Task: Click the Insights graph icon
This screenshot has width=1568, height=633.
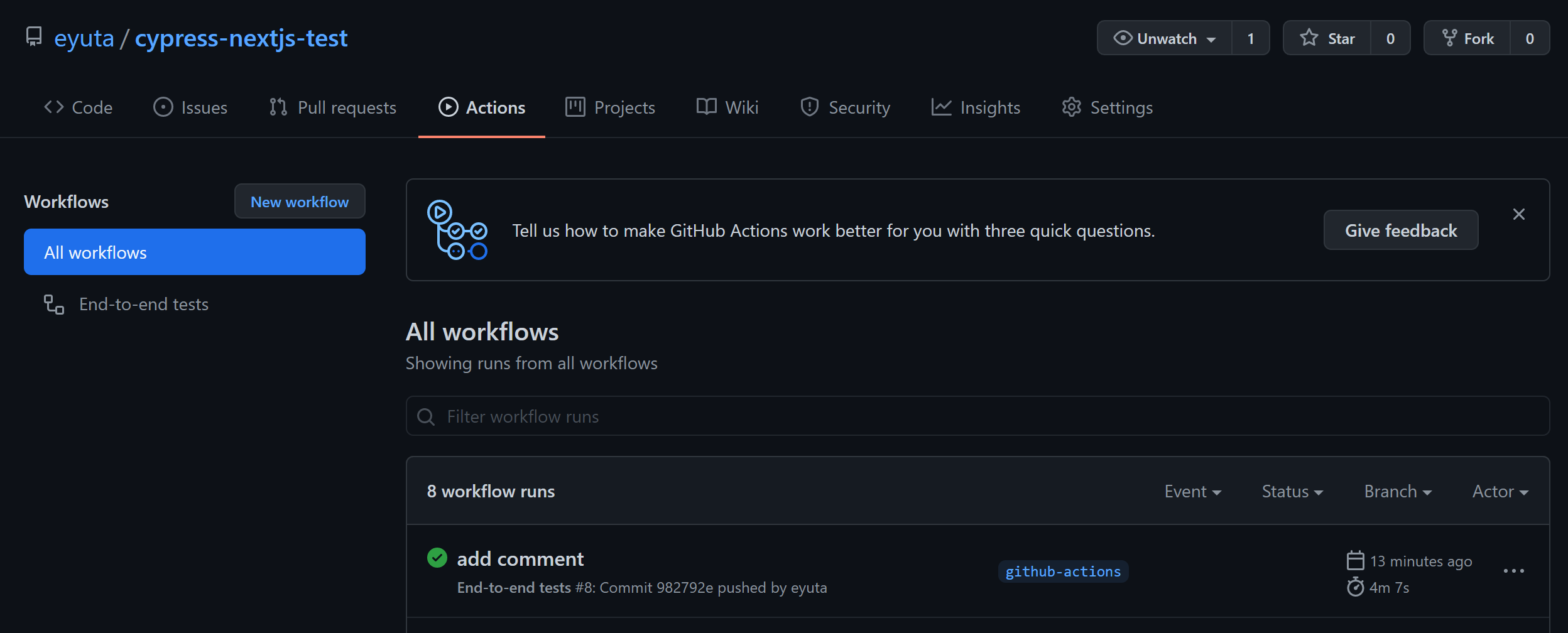Action: point(942,107)
